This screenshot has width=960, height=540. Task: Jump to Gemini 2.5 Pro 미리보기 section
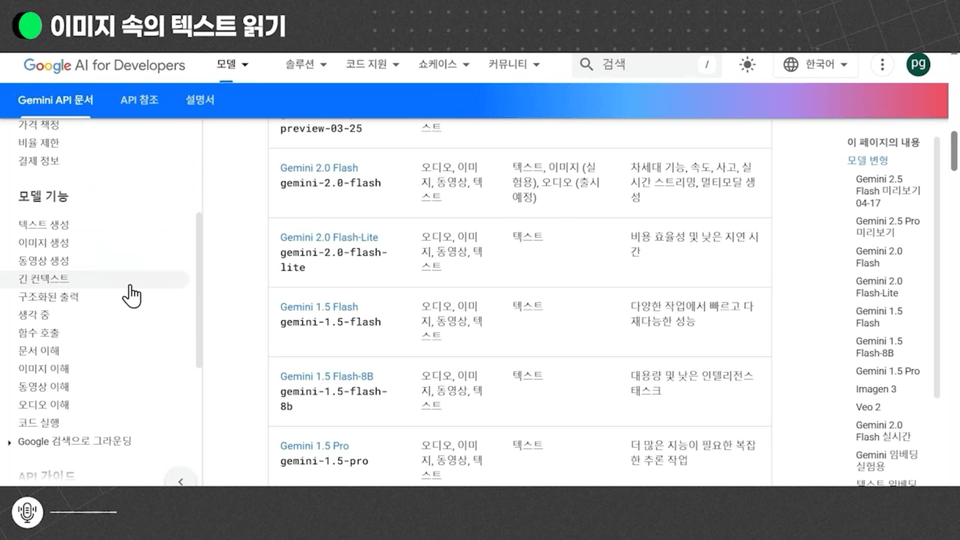[x=888, y=227]
